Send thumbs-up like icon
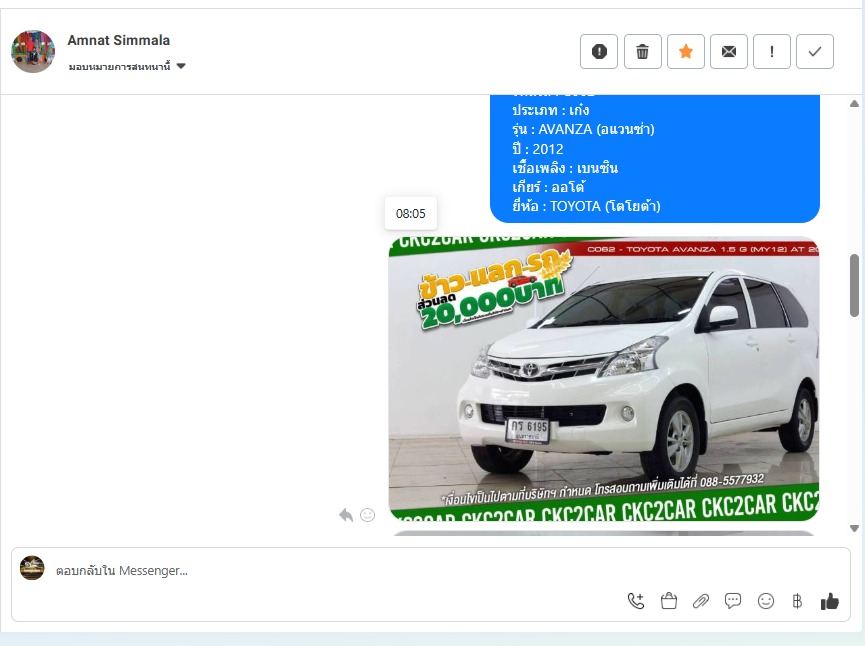This screenshot has height=646, width=865. 830,601
